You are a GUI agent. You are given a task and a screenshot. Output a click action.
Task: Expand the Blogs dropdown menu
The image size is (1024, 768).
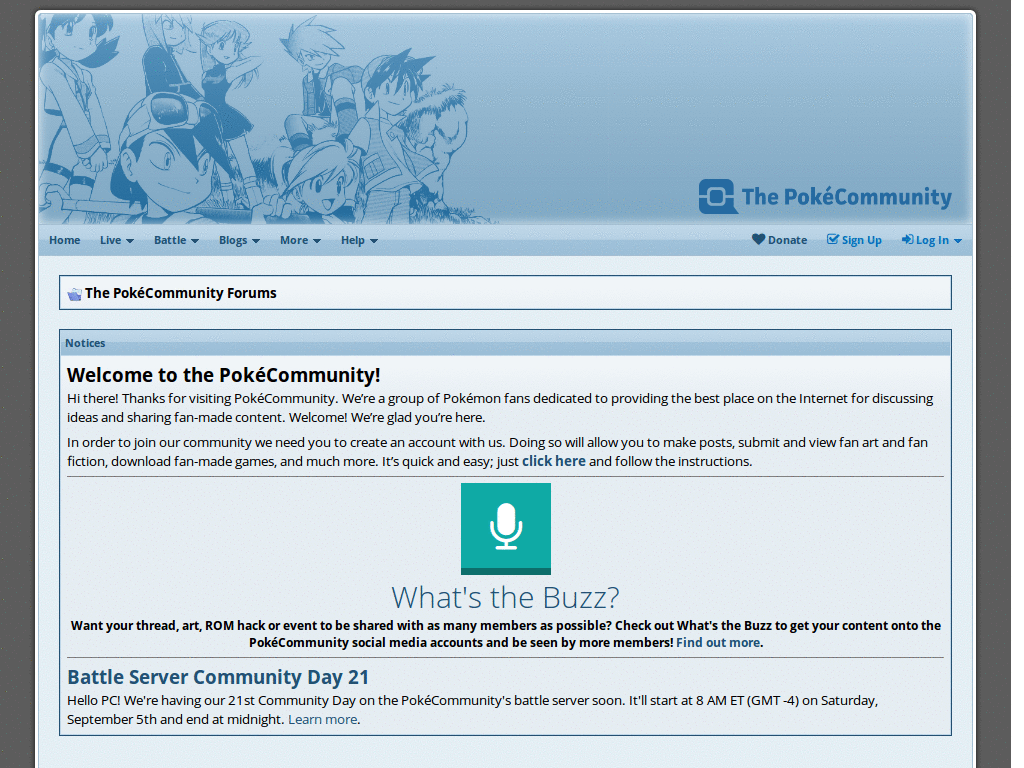pos(240,240)
